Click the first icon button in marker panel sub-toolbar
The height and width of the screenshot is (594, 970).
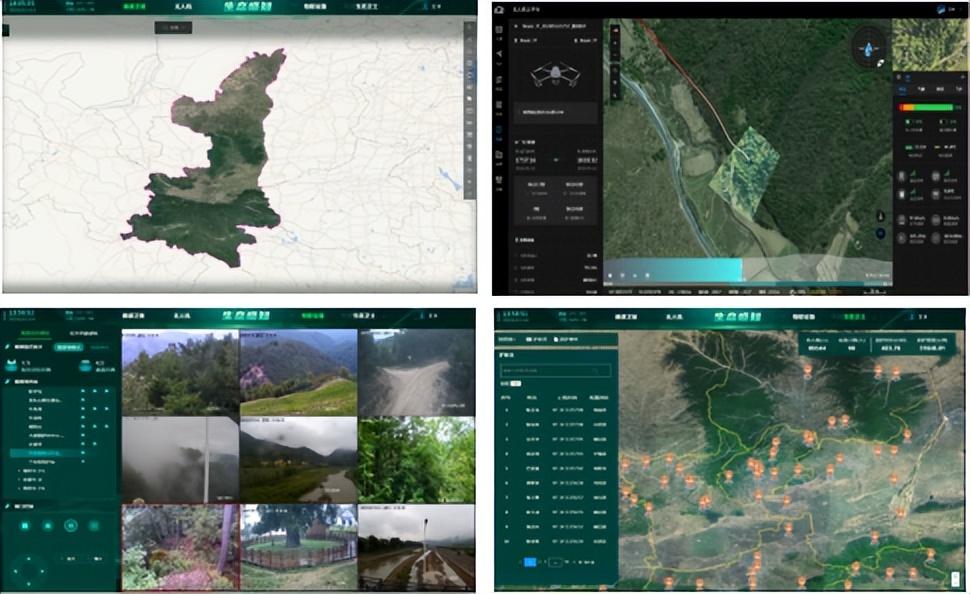click(x=537, y=339)
